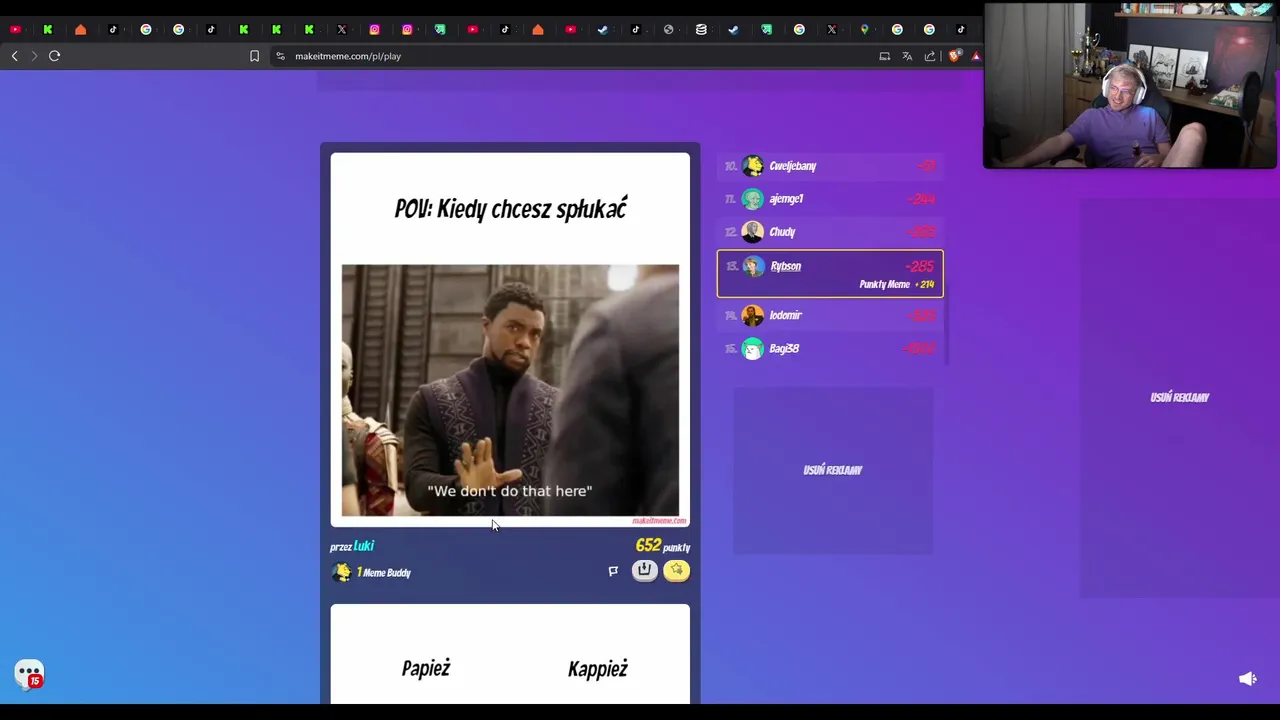Click the word Kappież in next meme
This screenshot has width=1280, height=720.
(598, 669)
